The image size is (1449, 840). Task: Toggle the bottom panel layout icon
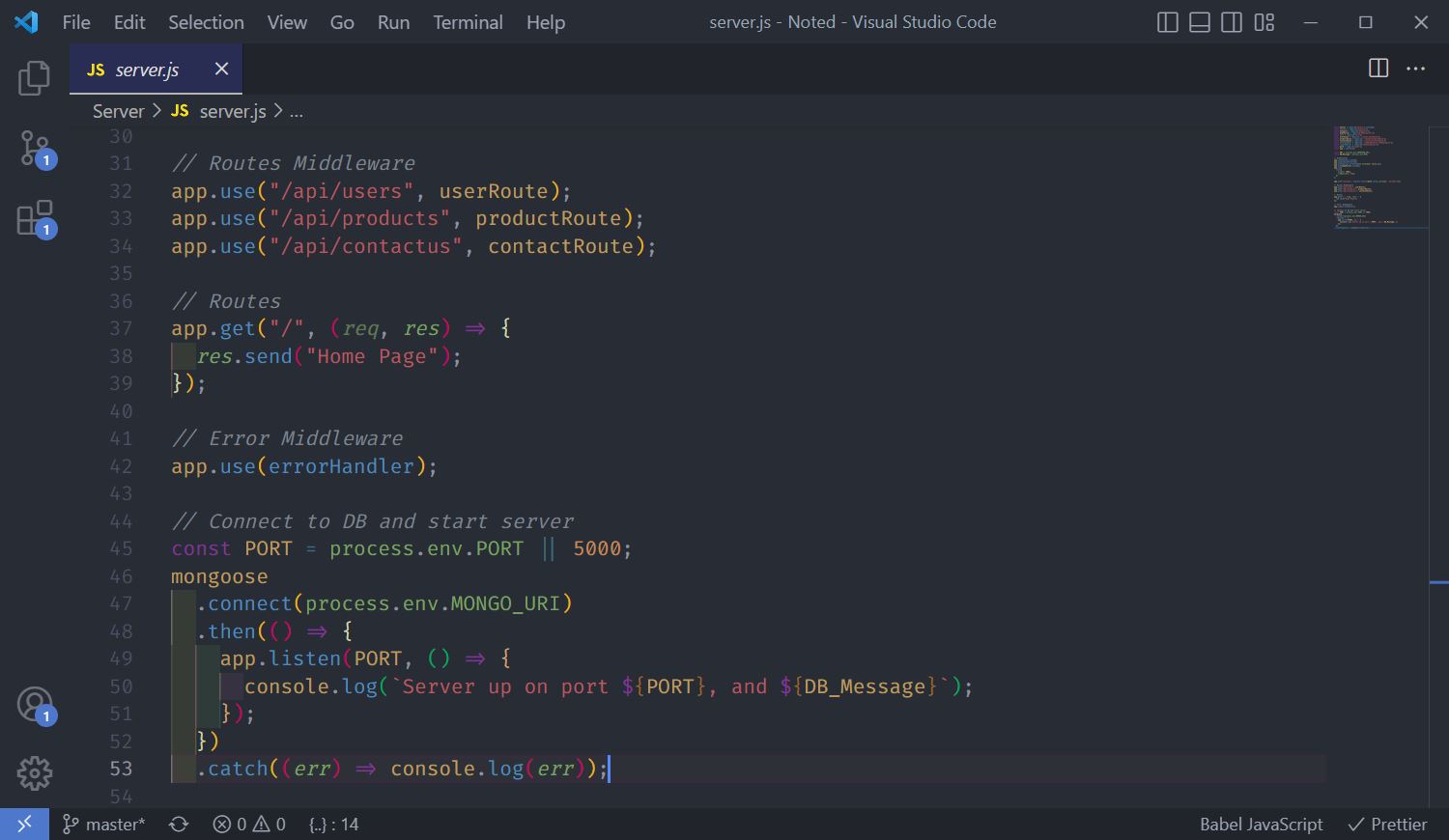[x=1200, y=22]
